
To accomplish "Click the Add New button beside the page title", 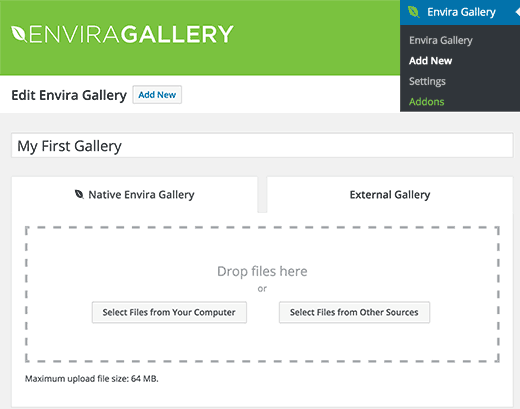I will coord(157,95).
